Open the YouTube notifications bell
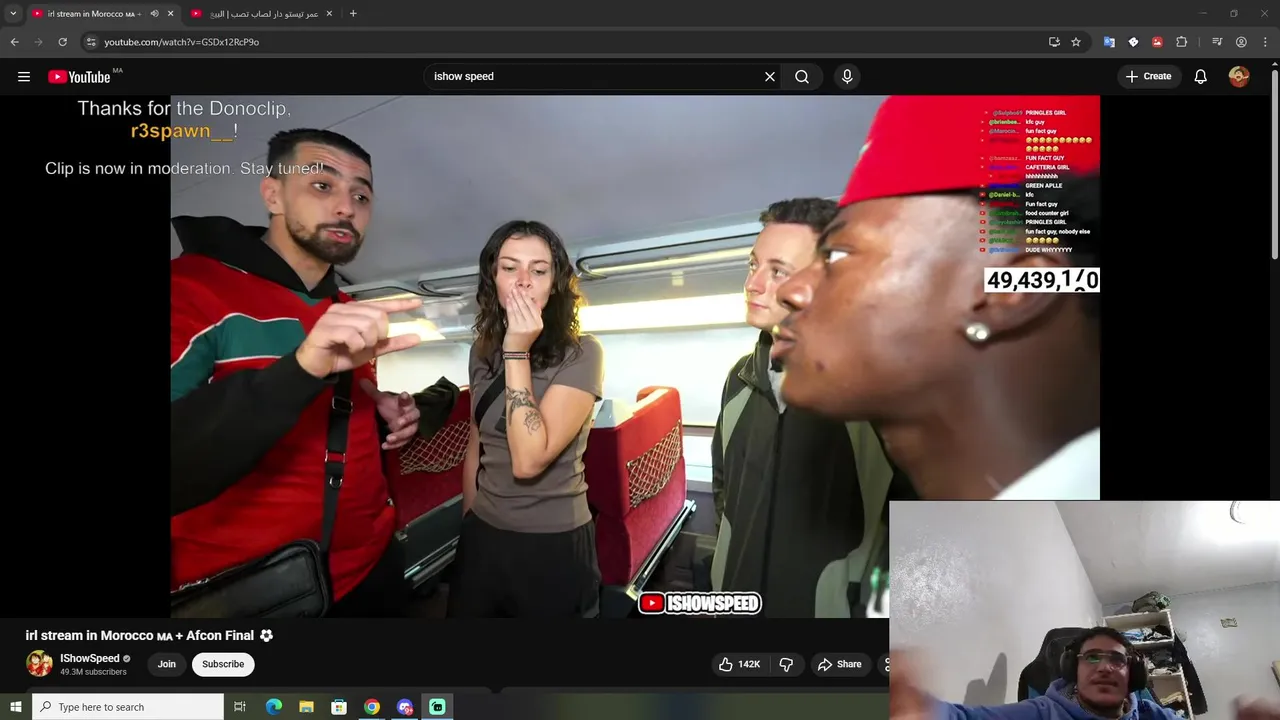This screenshot has width=1280, height=720. (1201, 76)
